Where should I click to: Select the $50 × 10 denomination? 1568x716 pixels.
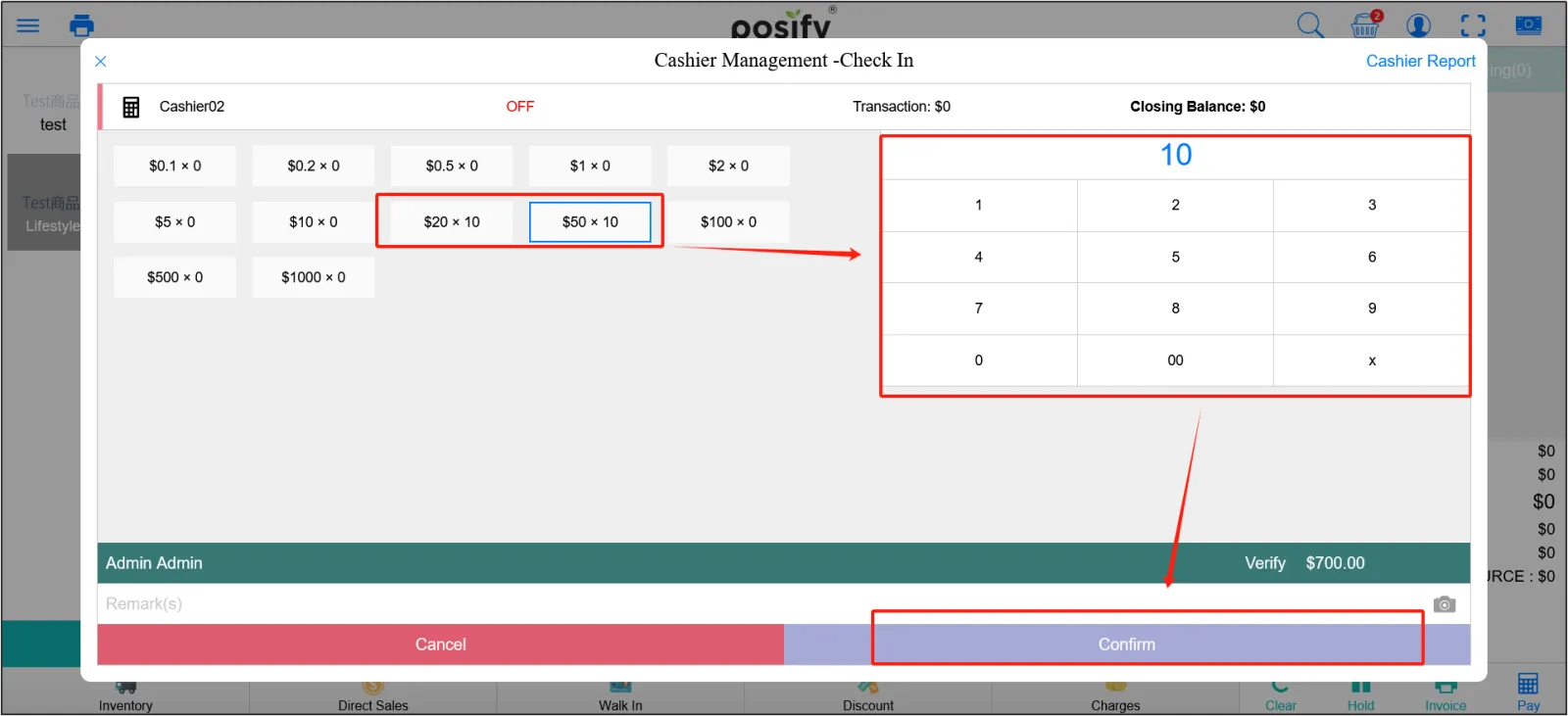(590, 222)
